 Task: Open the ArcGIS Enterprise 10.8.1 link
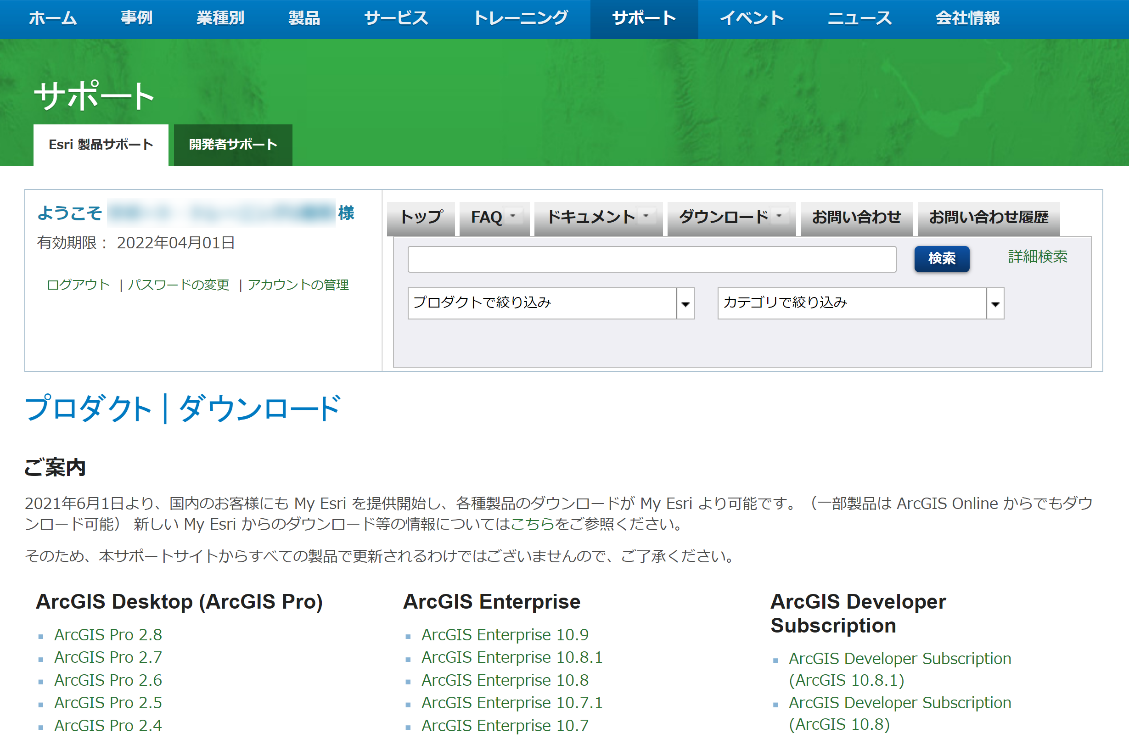(x=512, y=658)
